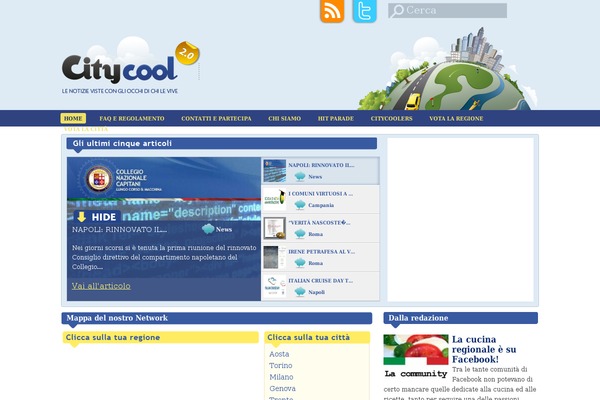Select the VERITÀ NASCOSTE article
Screen dimensions: 600x400
321,228
